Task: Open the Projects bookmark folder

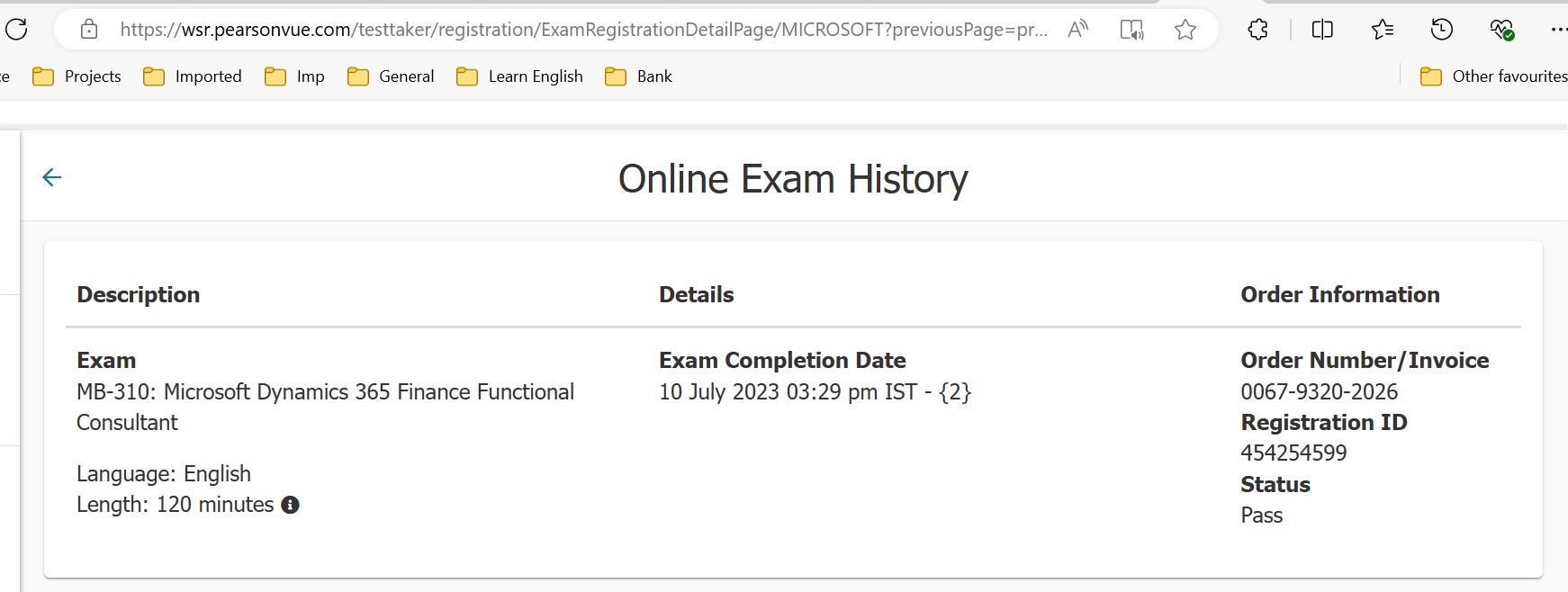Action: (x=77, y=76)
